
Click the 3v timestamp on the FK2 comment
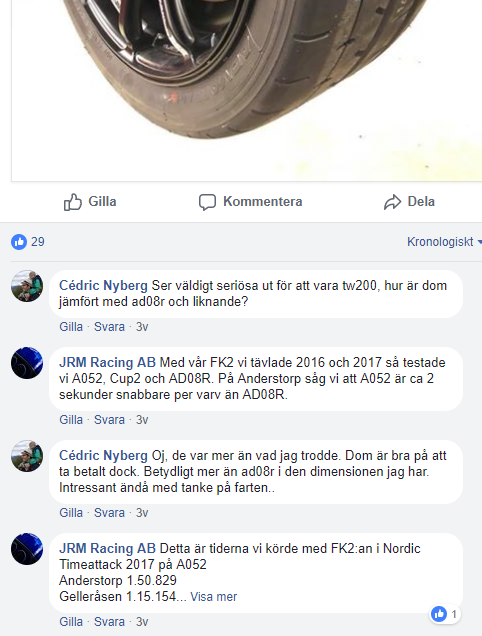(142, 419)
